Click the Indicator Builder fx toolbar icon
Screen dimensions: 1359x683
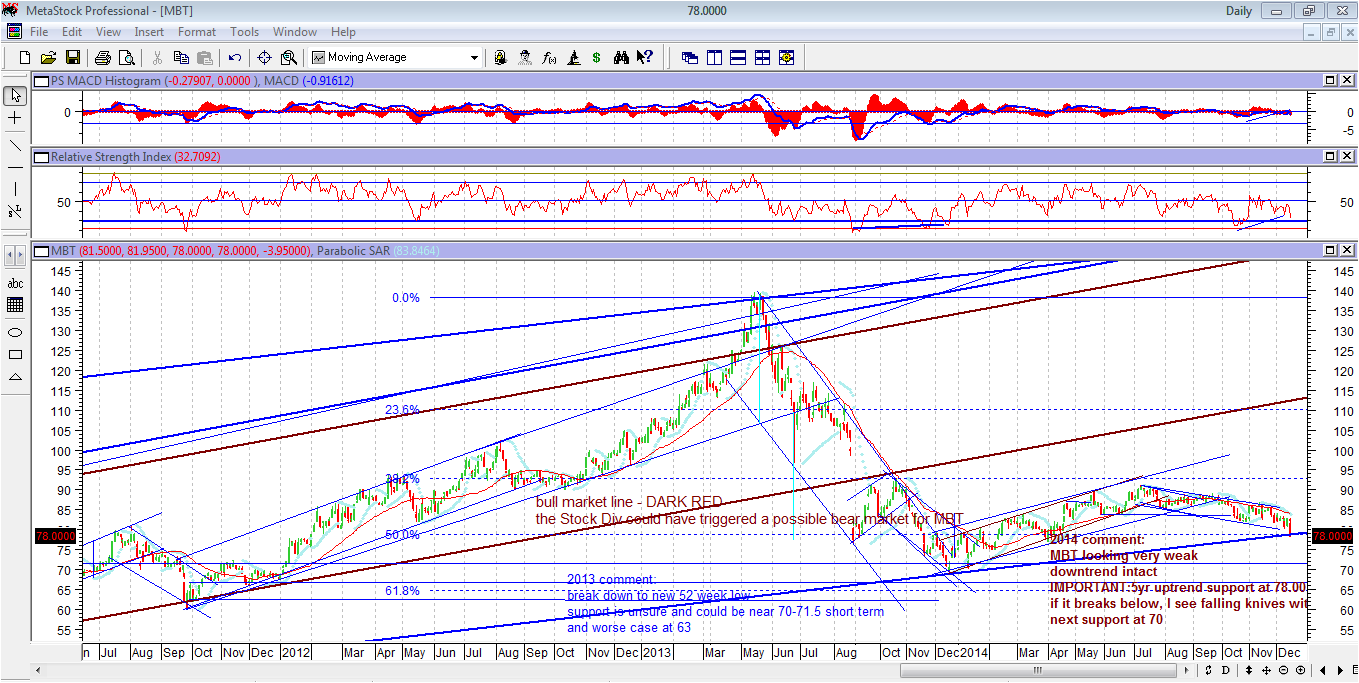(547, 57)
